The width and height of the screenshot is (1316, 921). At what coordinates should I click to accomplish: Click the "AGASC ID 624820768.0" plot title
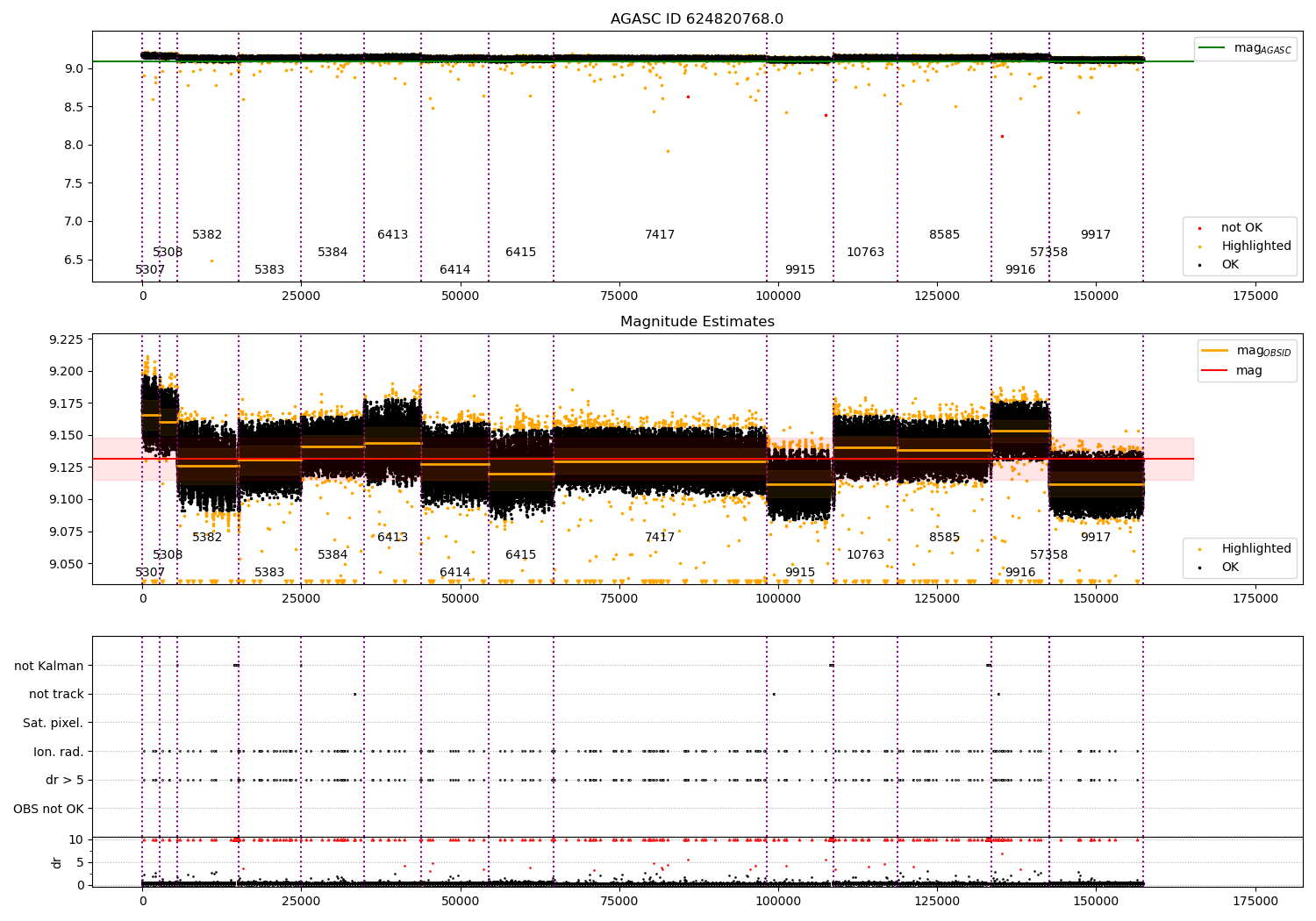(697, 19)
